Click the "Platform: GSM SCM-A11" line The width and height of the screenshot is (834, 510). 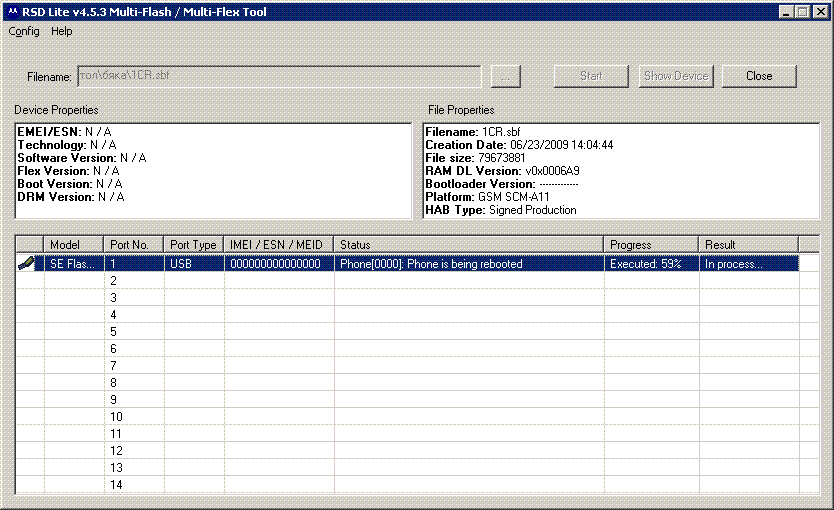click(x=487, y=197)
